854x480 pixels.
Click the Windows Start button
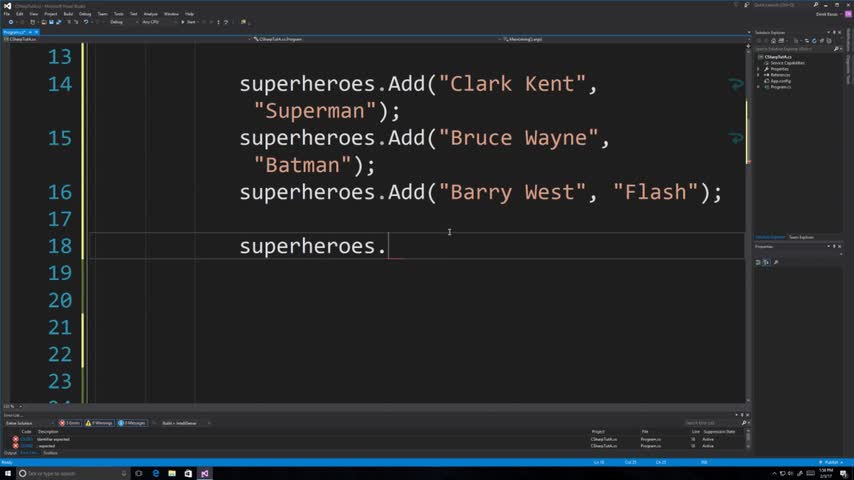pos(8,473)
